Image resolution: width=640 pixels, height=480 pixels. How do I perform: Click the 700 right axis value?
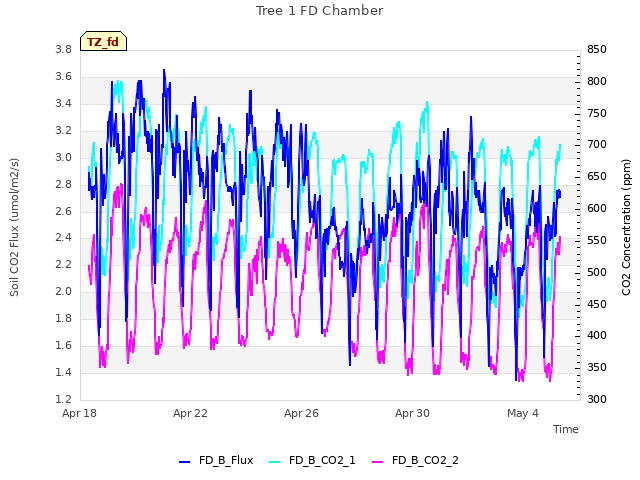[597, 145]
